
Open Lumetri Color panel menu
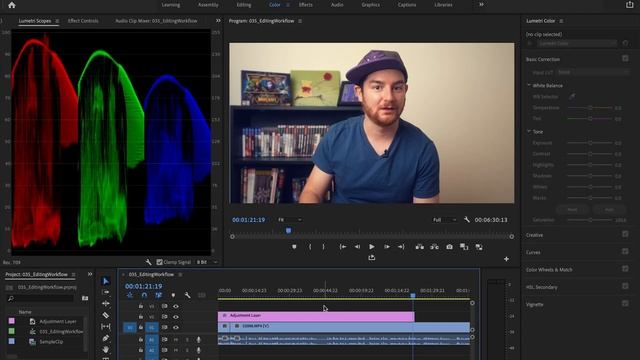(561, 21)
